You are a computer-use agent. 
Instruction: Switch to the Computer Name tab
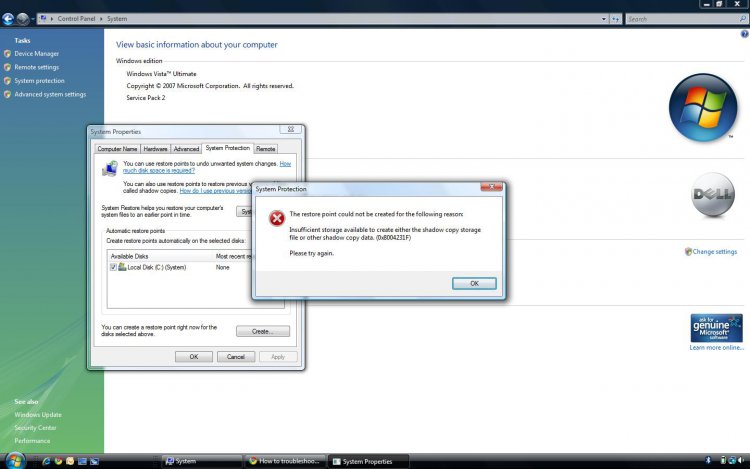(117, 149)
